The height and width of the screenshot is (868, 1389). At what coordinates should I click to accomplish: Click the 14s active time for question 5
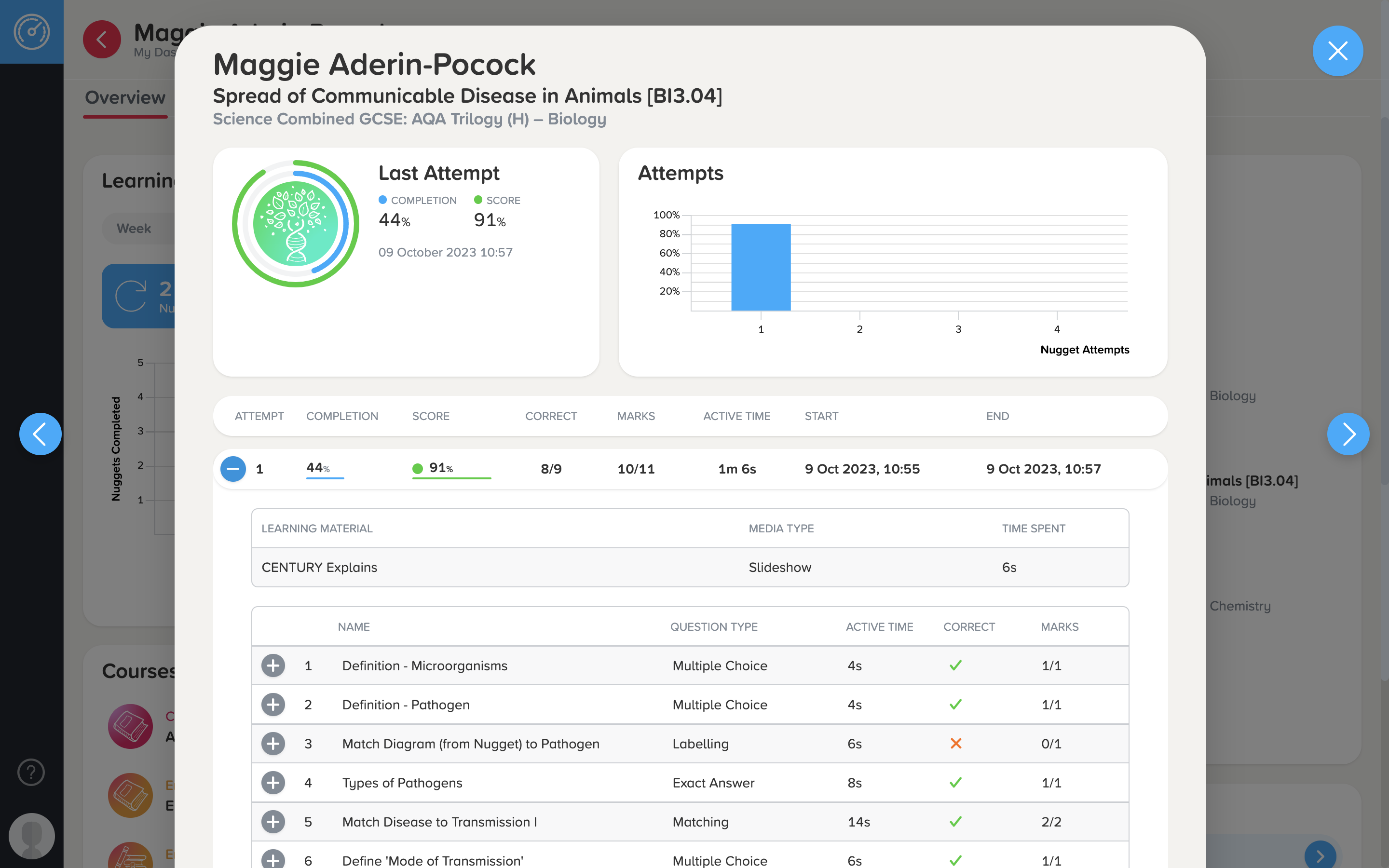858,822
